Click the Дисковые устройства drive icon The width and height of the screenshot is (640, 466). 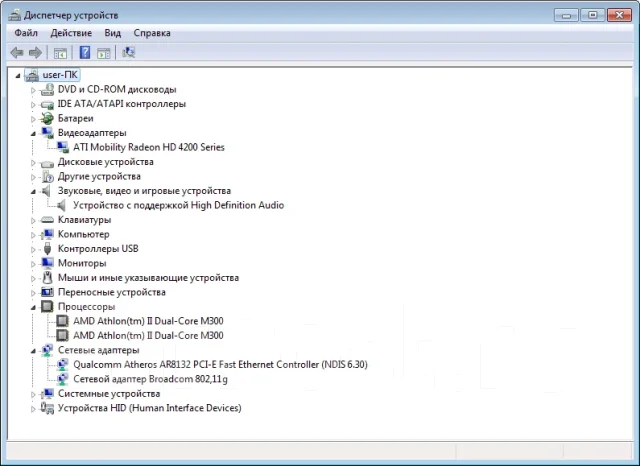pos(47,163)
